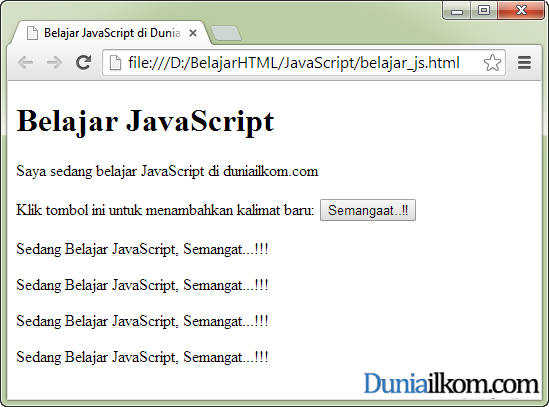The width and height of the screenshot is (549, 407).
Task: Click page icon in address bar
Action: [115, 63]
